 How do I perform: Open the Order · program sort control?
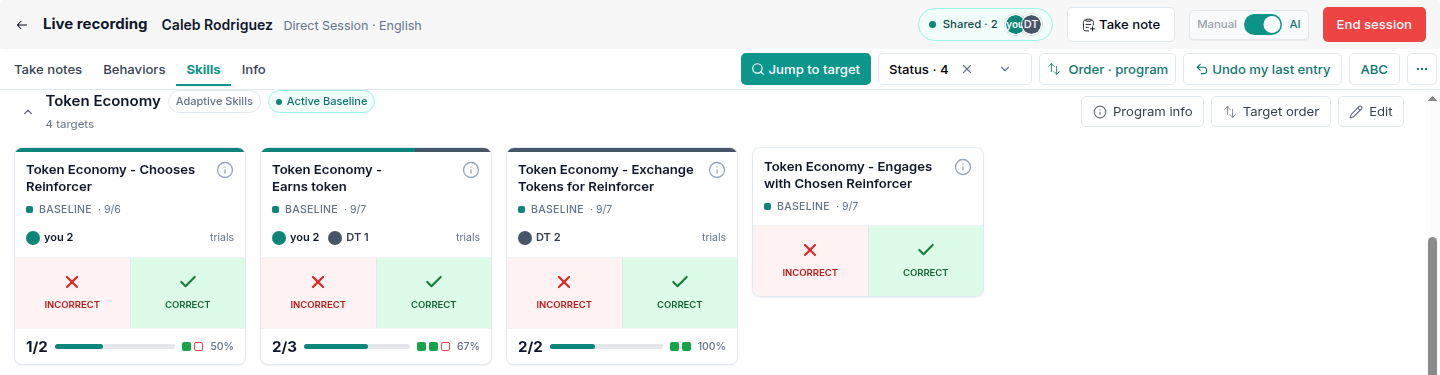coord(1108,70)
